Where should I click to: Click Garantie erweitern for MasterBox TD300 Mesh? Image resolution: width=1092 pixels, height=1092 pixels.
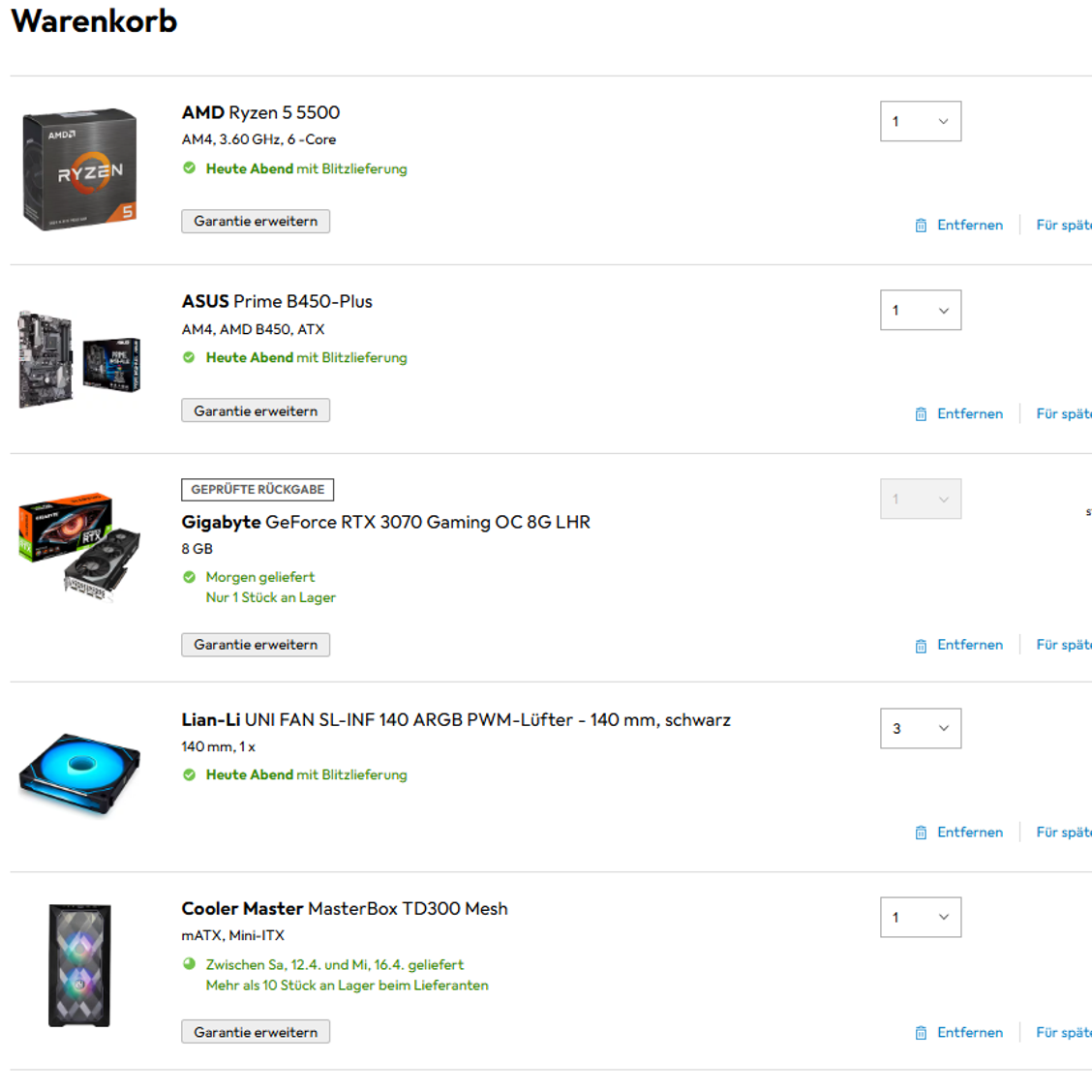coord(256,1032)
